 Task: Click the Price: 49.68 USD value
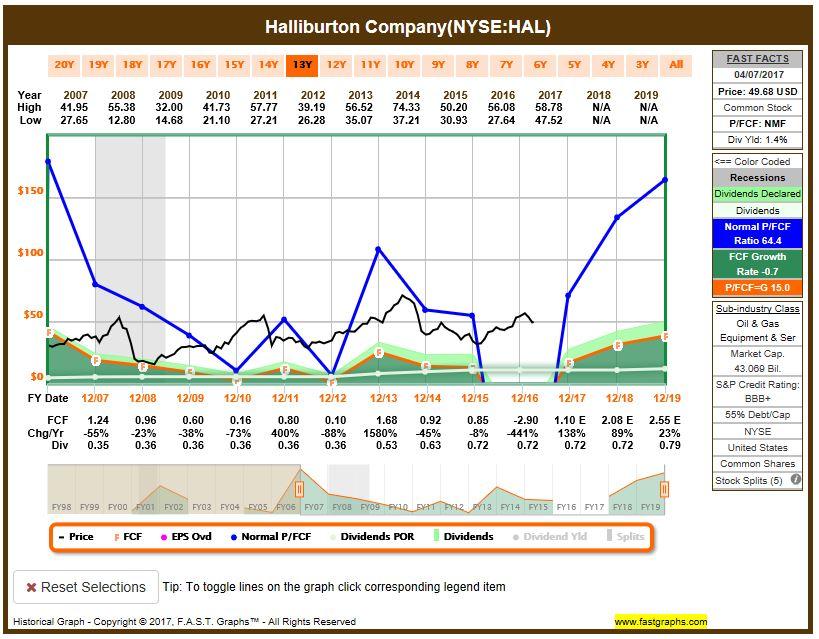pyautogui.click(x=757, y=91)
